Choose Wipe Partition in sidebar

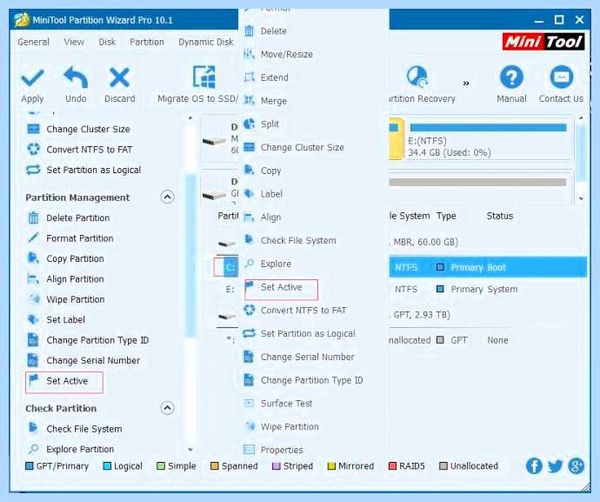click(x=66, y=299)
